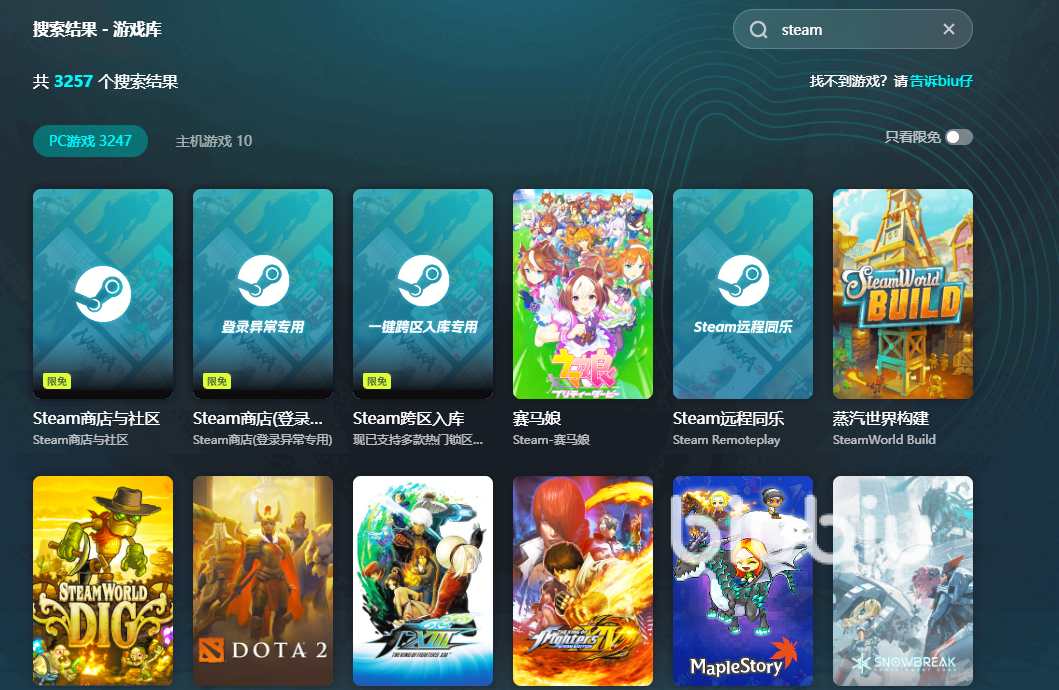Click the steam search input field
This screenshot has width=1059, height=690.
(850, 30)
